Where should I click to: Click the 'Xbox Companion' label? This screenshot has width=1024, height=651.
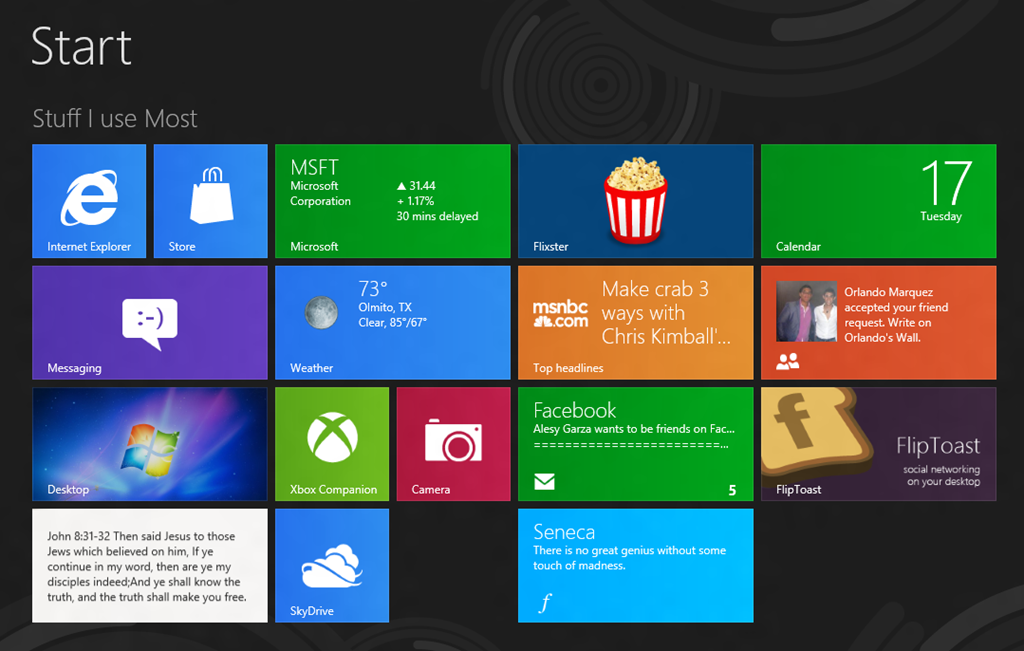[x=333, y=490]
